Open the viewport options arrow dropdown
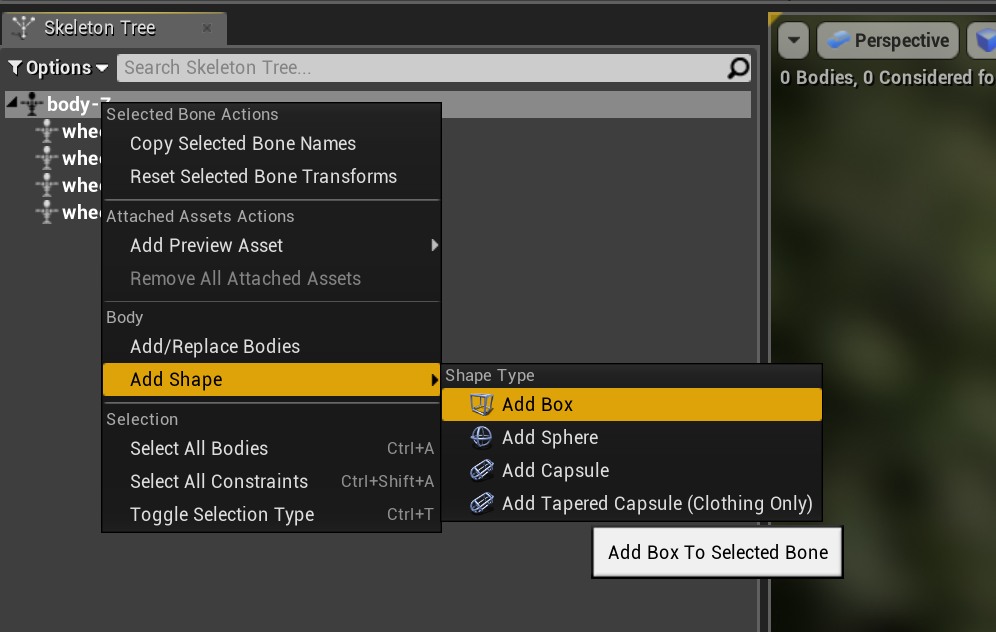Viewport: 996px width, 632px height. (x=793, y=41)
